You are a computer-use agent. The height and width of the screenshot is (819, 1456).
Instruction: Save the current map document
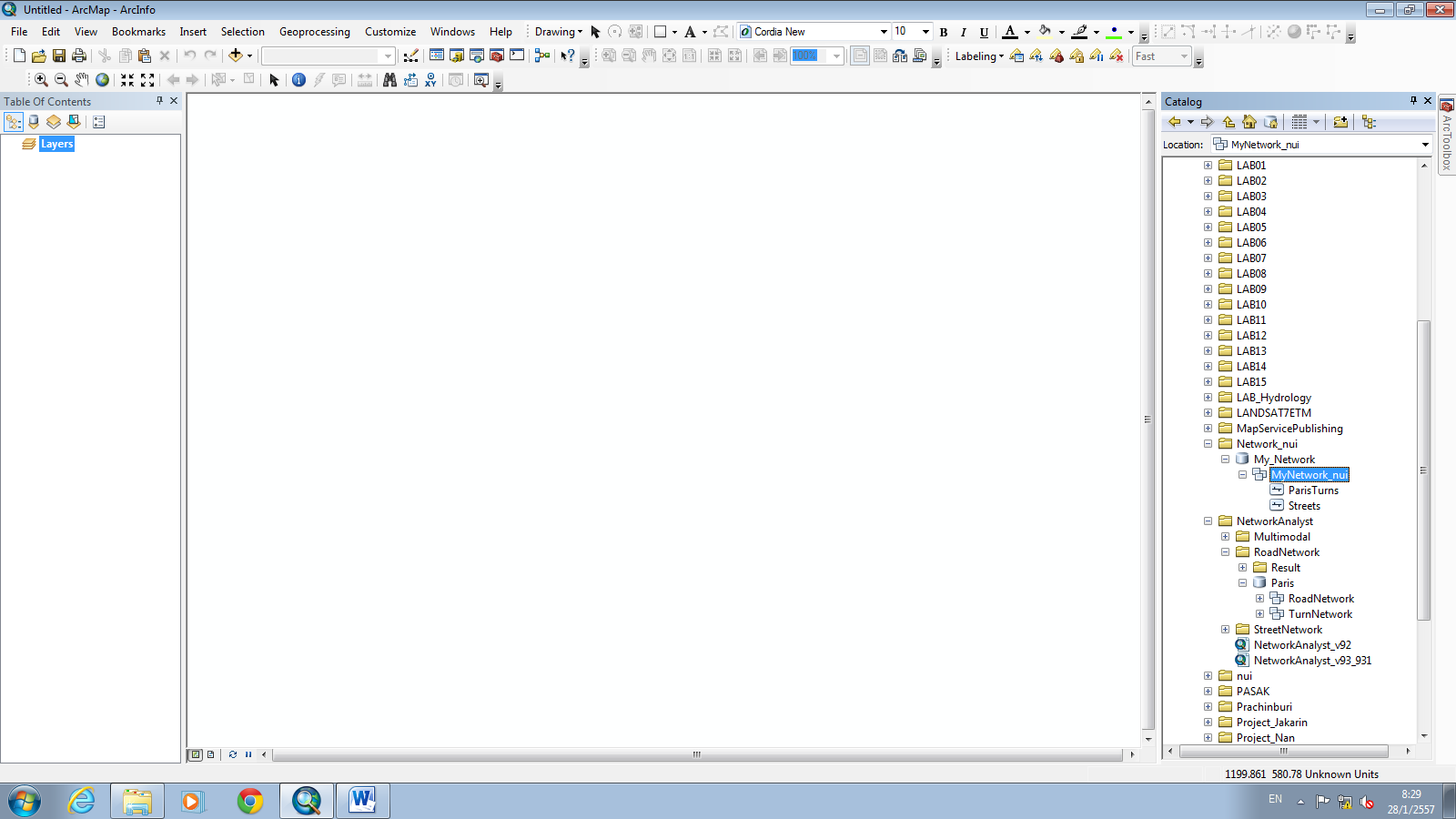[x=59, y=56]
